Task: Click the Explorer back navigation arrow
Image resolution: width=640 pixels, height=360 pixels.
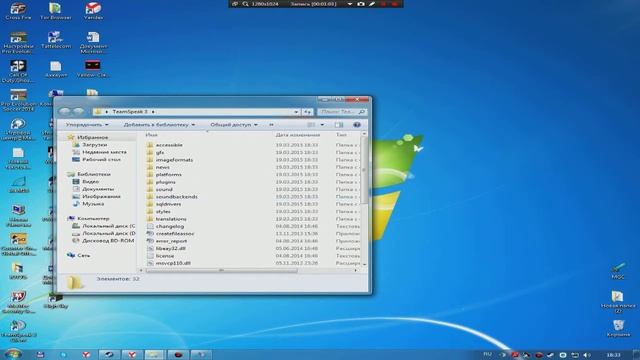Action: coord(65,111)
